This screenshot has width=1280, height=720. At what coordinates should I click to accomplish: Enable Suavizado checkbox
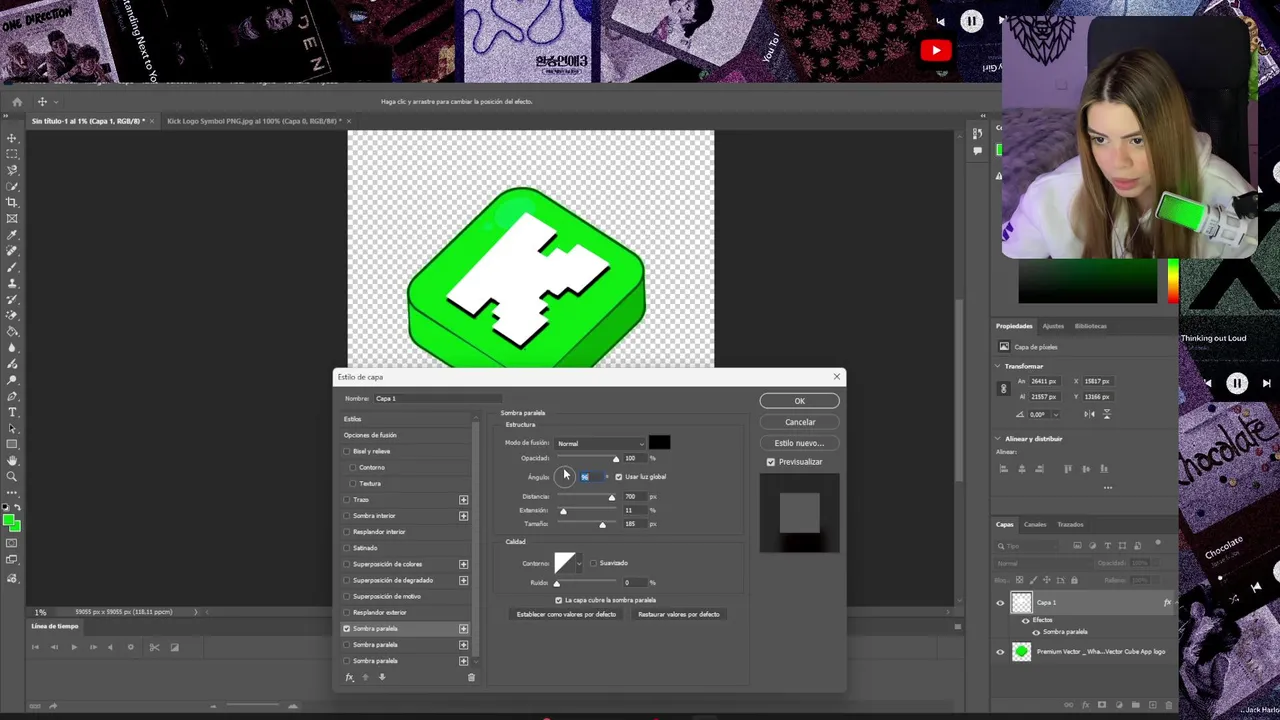[593, 563]
